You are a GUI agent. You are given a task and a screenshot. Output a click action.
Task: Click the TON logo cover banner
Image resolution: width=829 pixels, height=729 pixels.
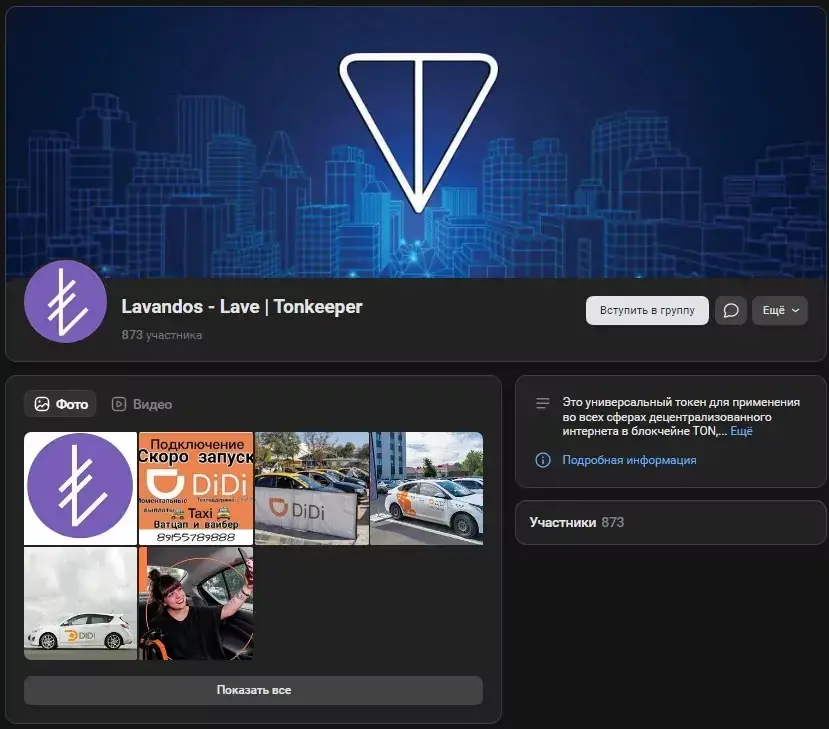pyautogui.click(x=416, y=143)
